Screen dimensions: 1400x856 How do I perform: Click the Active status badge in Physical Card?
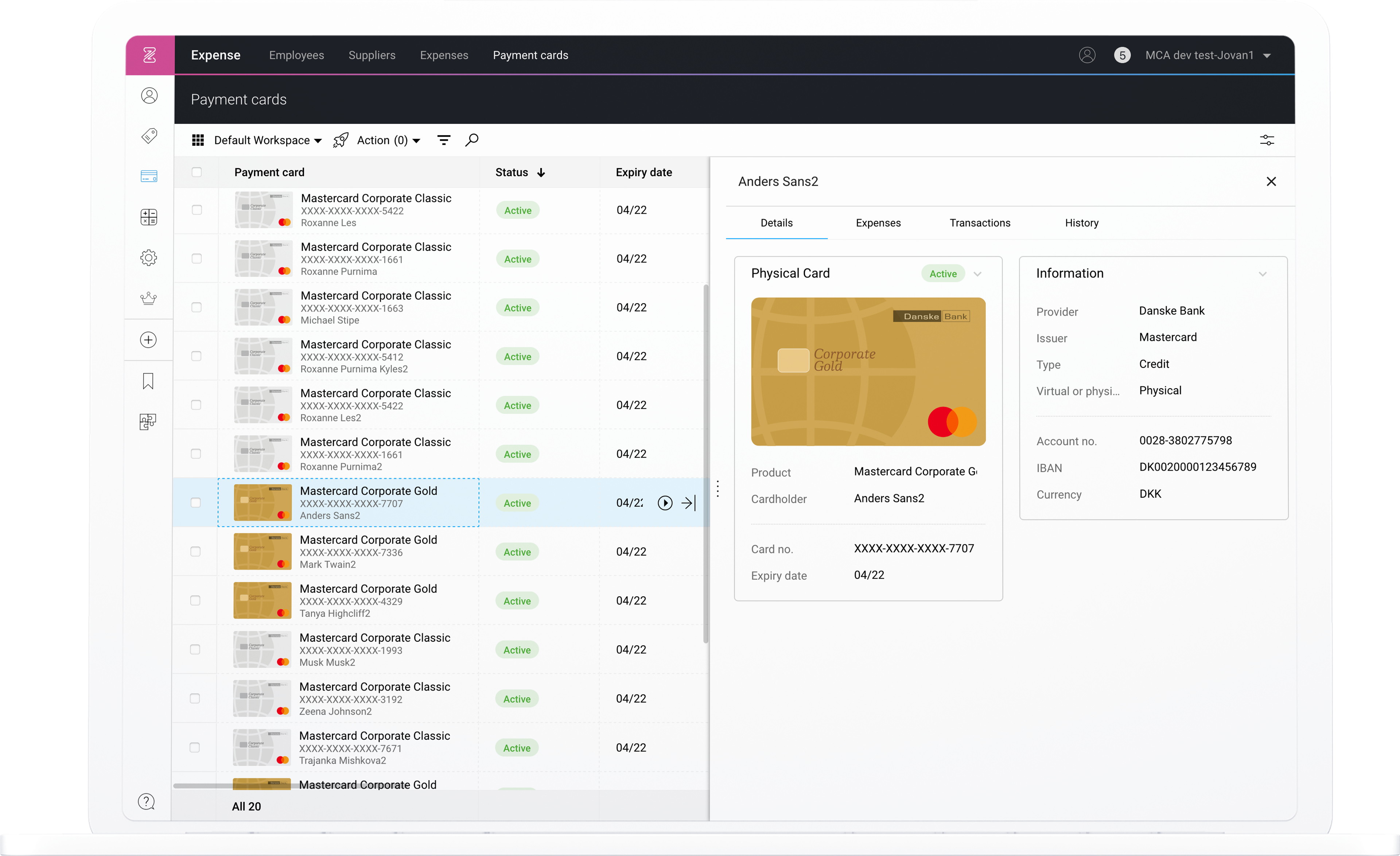(943, 274)
